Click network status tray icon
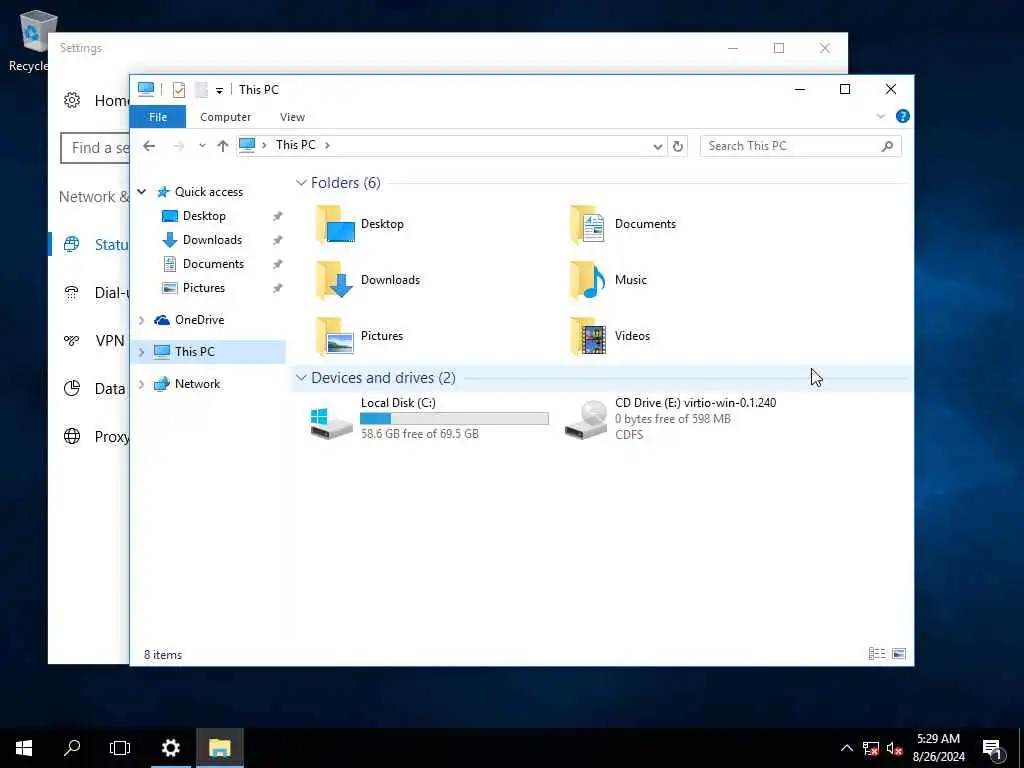Screen dimensions: 1024x768 pos(871,749)
